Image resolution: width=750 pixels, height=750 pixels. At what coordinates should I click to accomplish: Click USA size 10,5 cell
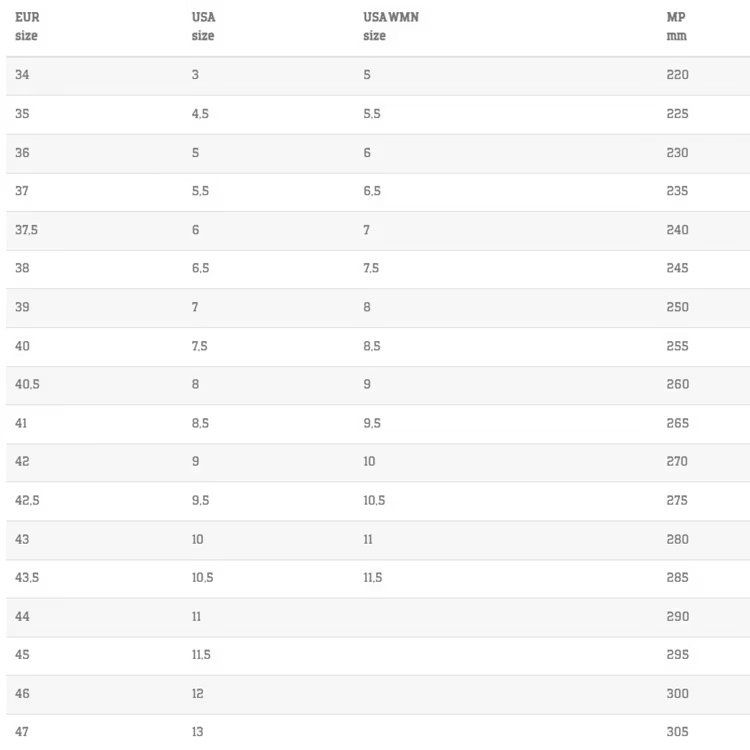click(202, 578)
